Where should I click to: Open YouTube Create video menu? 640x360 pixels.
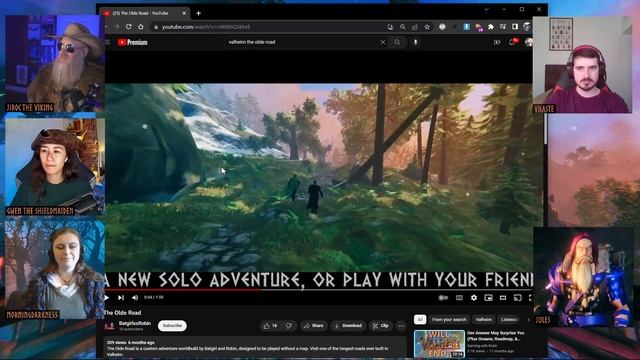[497, 42]
